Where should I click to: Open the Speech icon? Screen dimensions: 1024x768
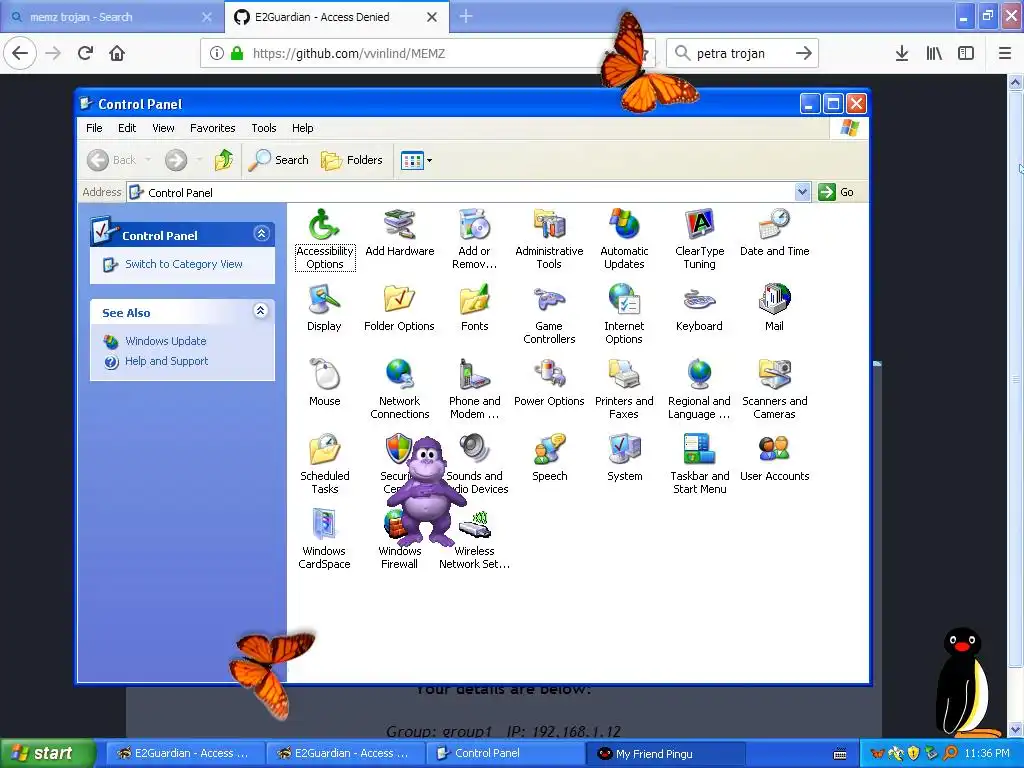pos(549,458)
